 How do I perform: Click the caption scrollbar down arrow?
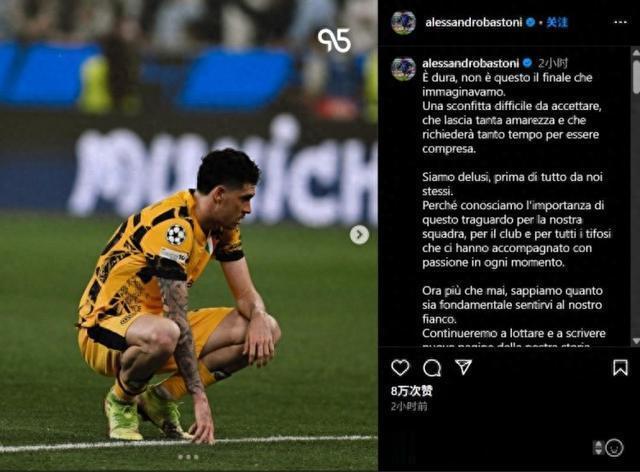click(636, 341)
